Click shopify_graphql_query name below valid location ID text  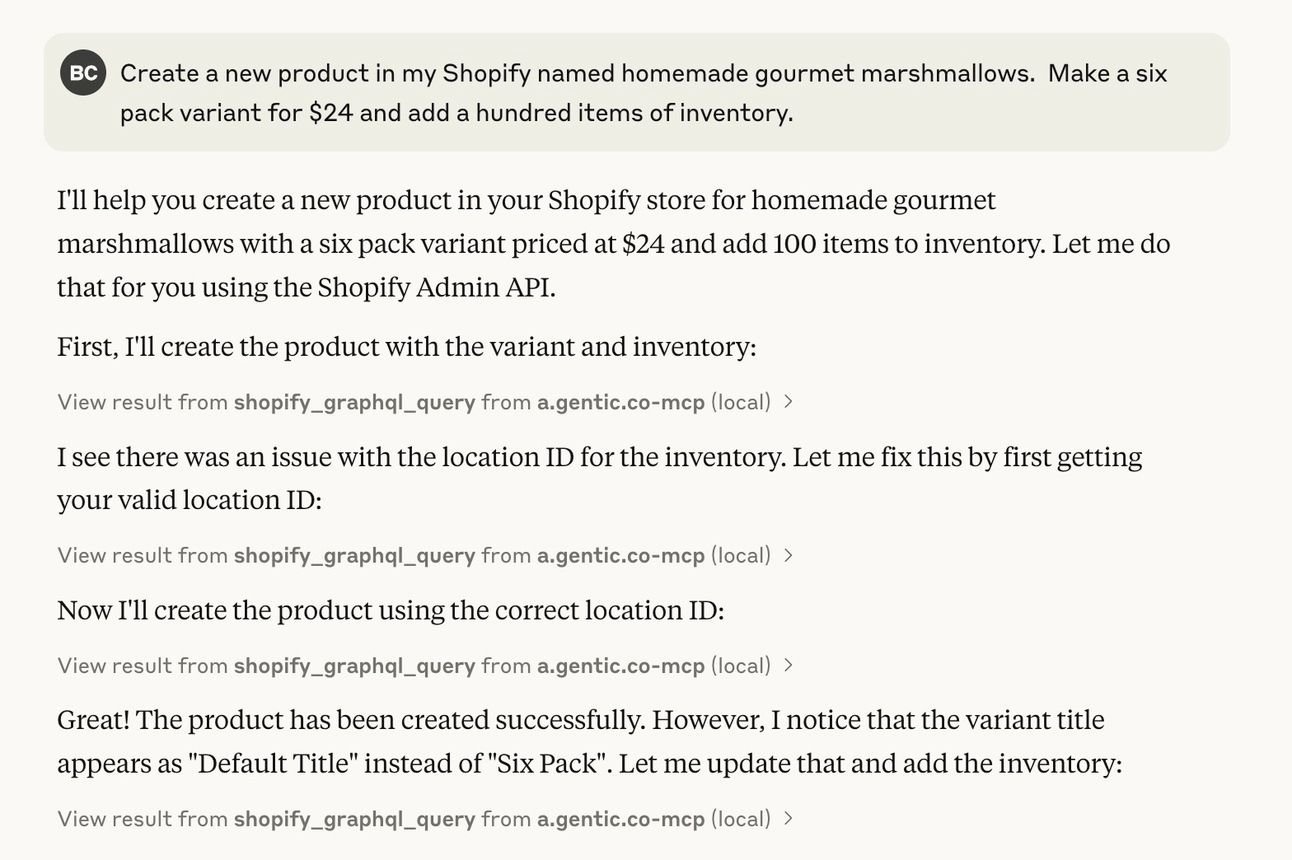[x=354, y=555]
